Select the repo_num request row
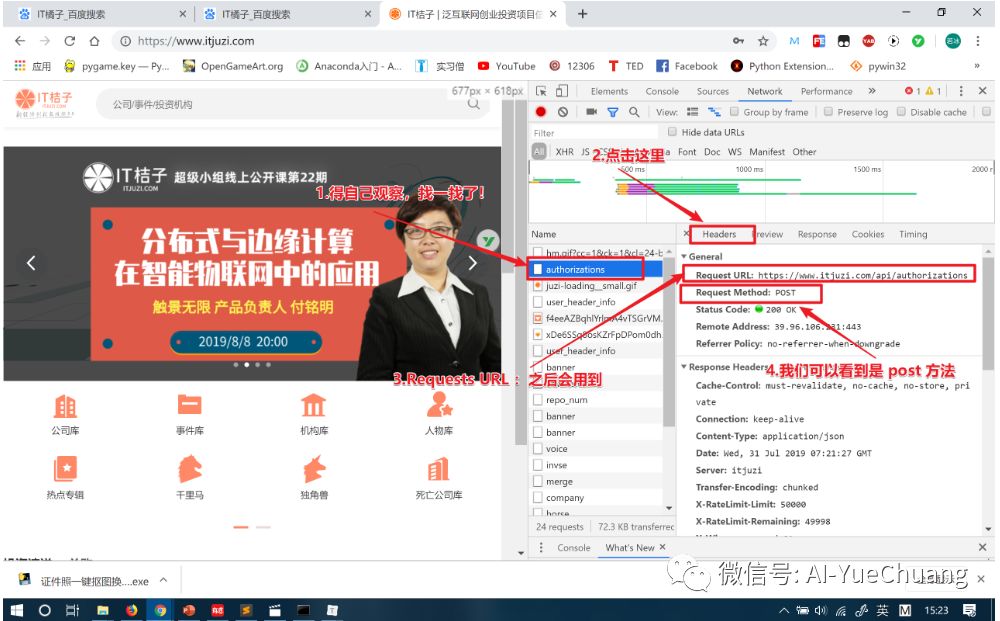 pyautogui.click(x=596, y=400)
